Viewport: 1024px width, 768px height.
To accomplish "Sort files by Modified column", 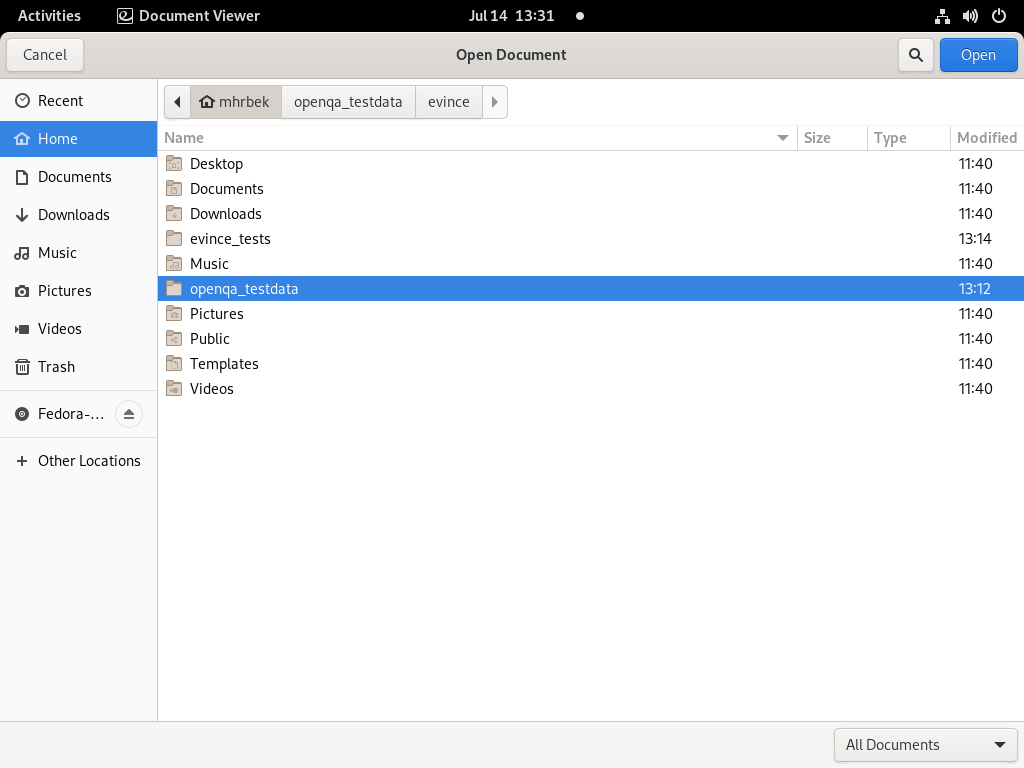I will [x=987, y=138].
